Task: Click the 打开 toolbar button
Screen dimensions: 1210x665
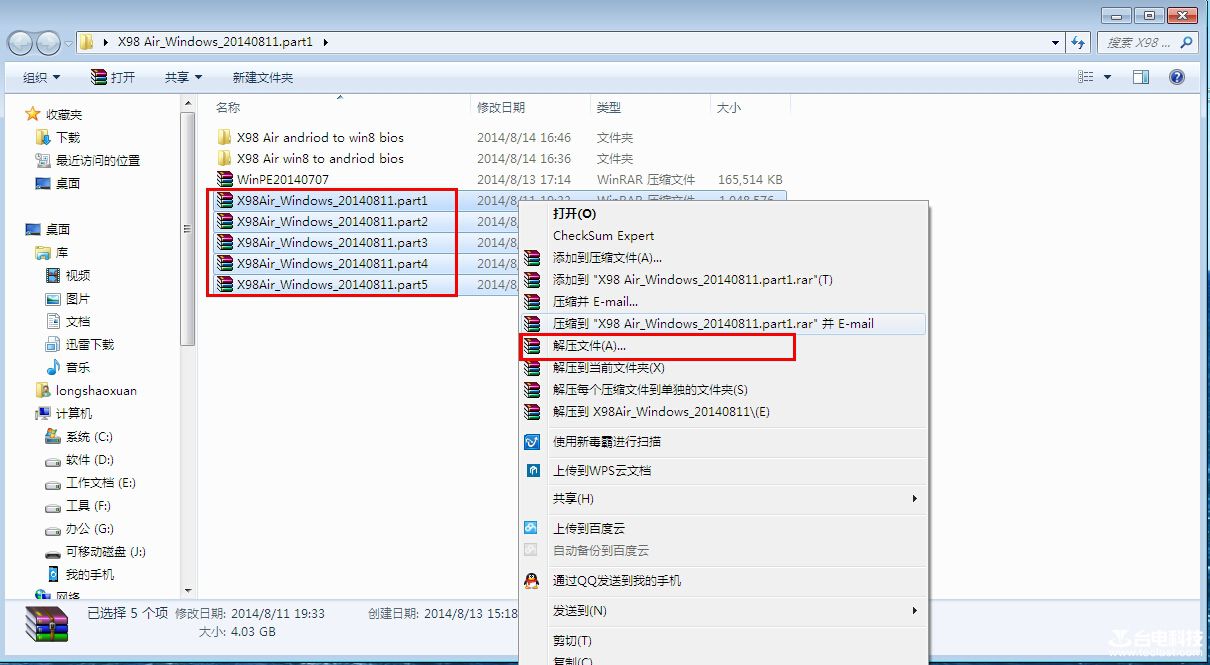Action: [x=113, y=77]
